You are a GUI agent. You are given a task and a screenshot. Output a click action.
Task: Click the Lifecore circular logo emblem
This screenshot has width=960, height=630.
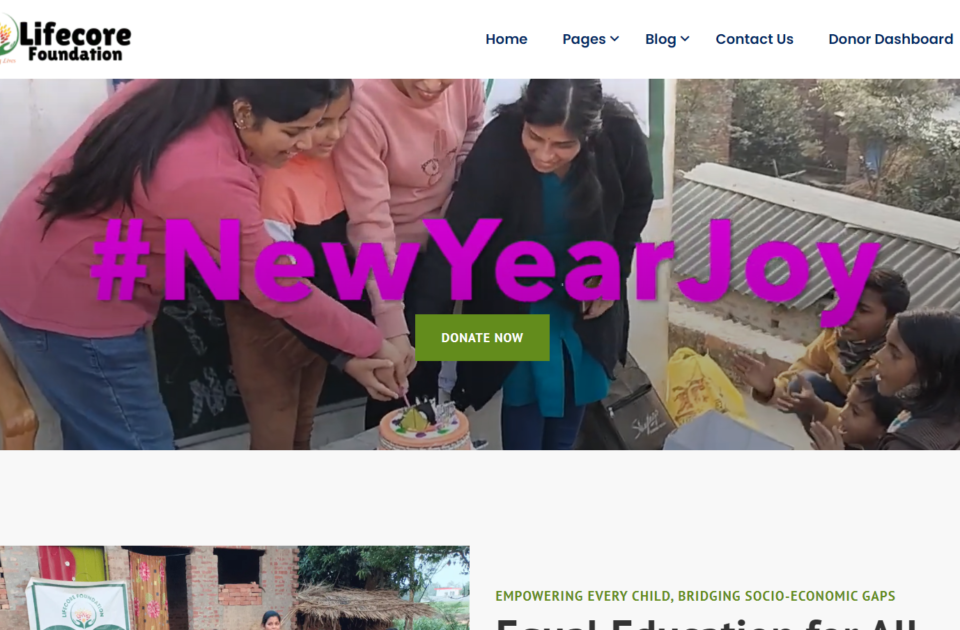[x=7, y=36]
